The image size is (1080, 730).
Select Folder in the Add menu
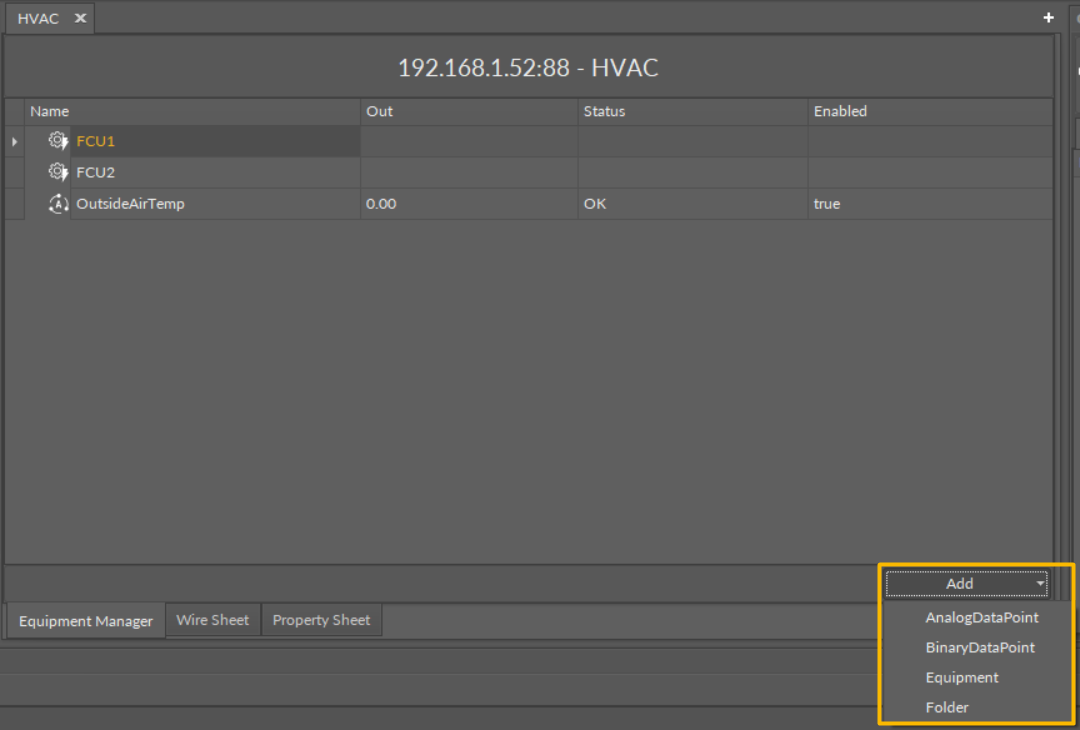pos(946,708)
